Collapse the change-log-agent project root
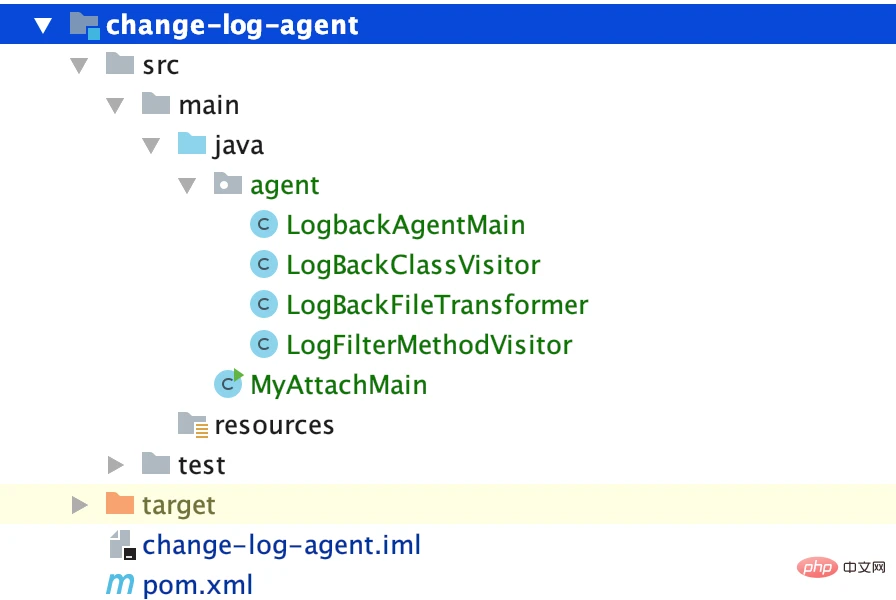 click(42, 25)
